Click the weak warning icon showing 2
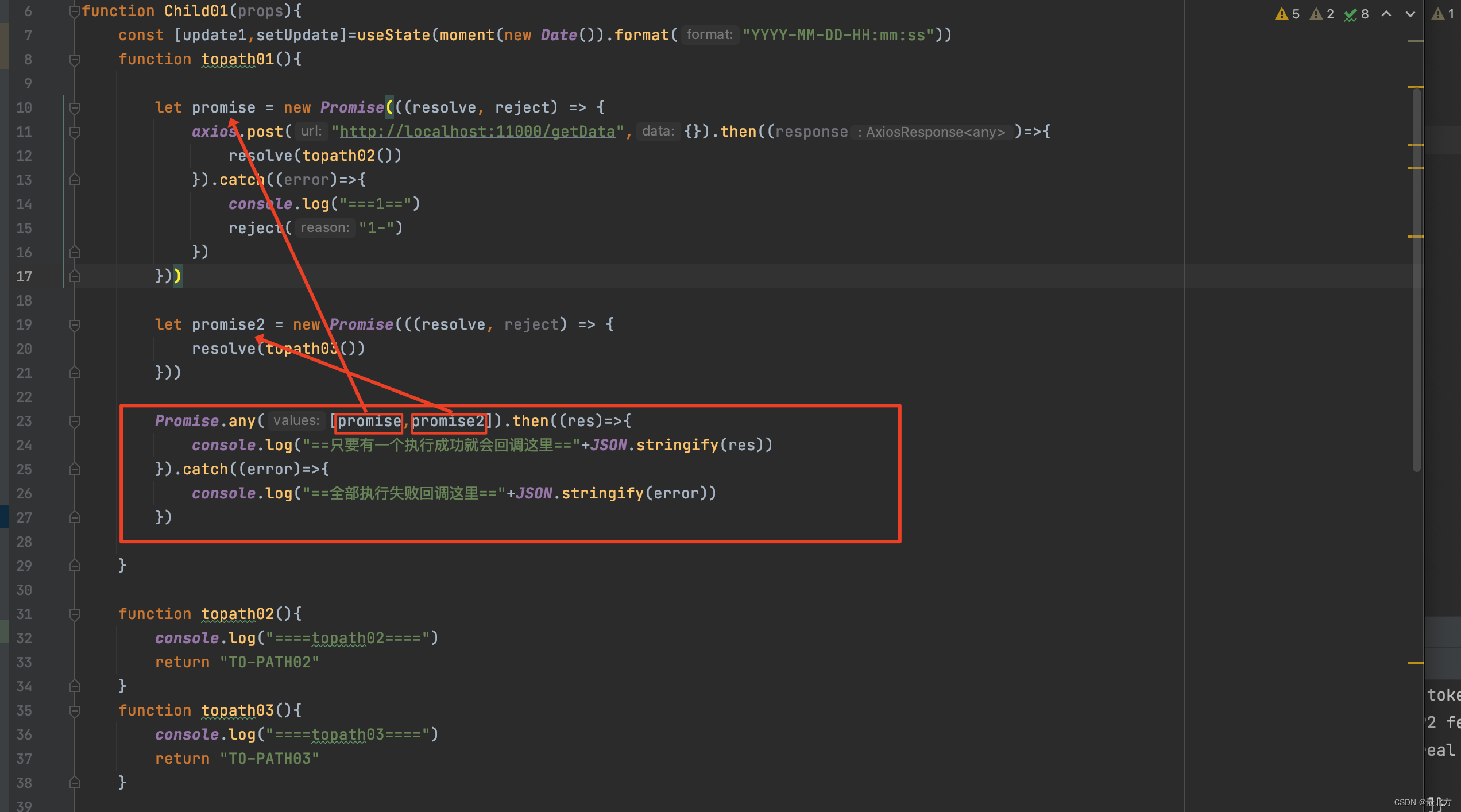Viewport: 1461px width, 812px height. click(x=1316, y=14)
